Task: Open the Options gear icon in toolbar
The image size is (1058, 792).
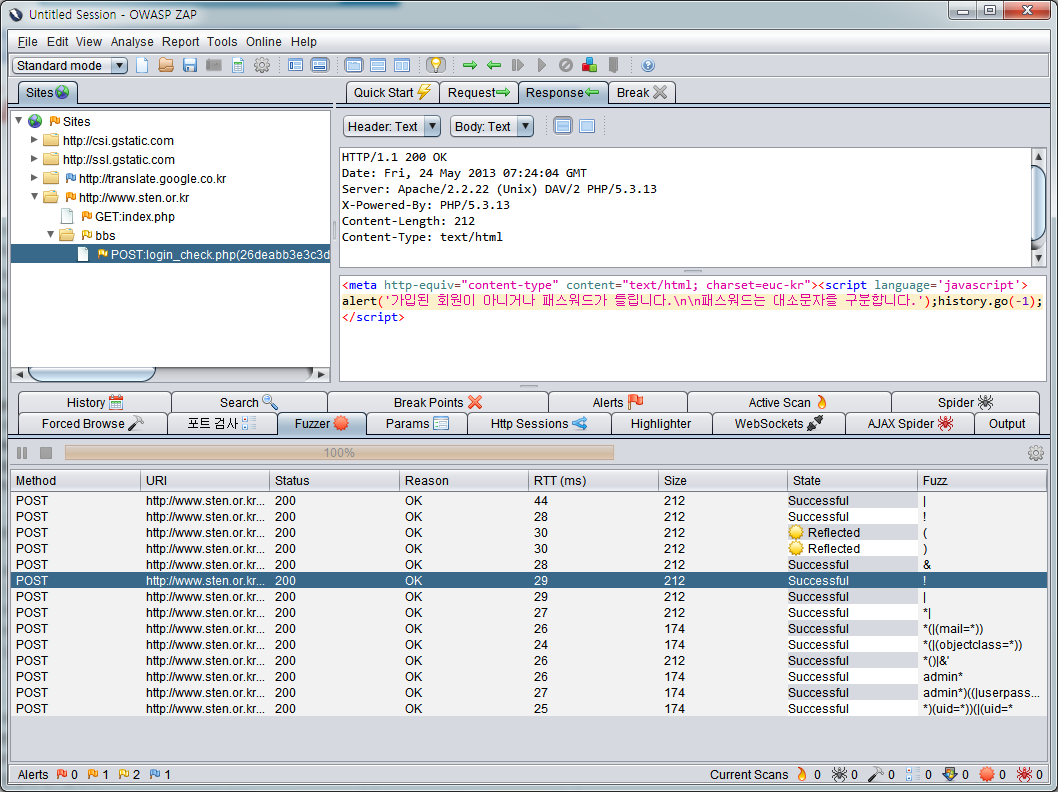Action: point(262,65)
